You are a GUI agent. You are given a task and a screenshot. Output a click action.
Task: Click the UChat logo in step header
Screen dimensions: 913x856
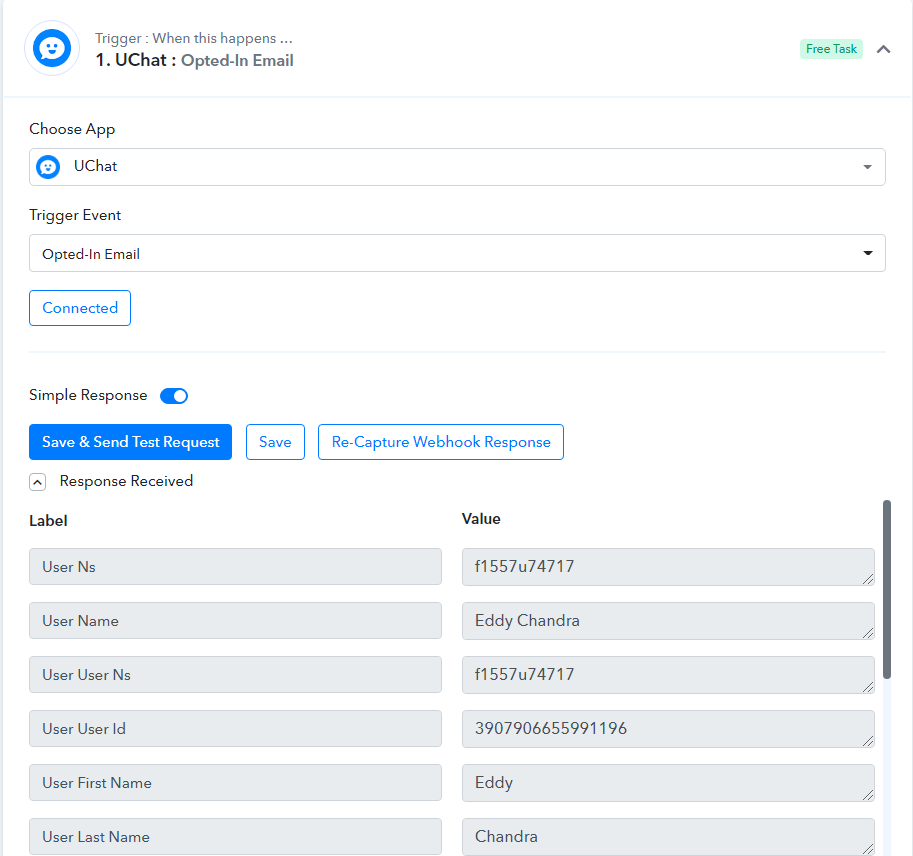pyautogui.click(x=52, y=48)
